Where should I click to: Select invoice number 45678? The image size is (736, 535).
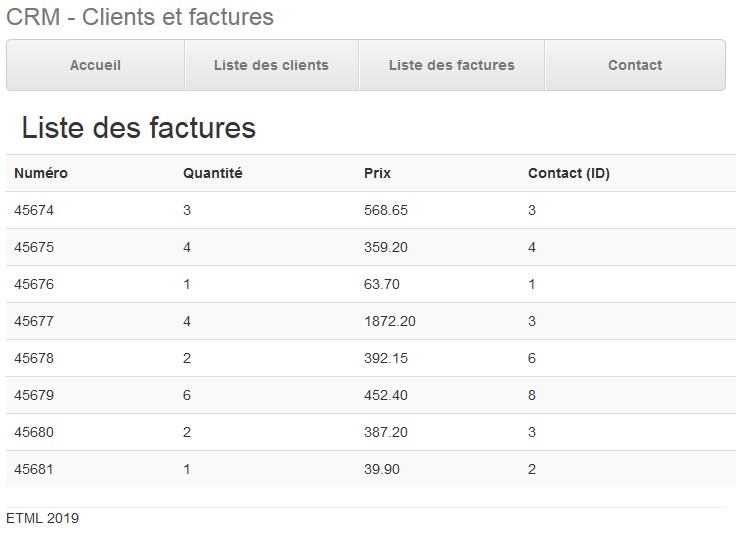pyautogui.click(x=34, y=358)
